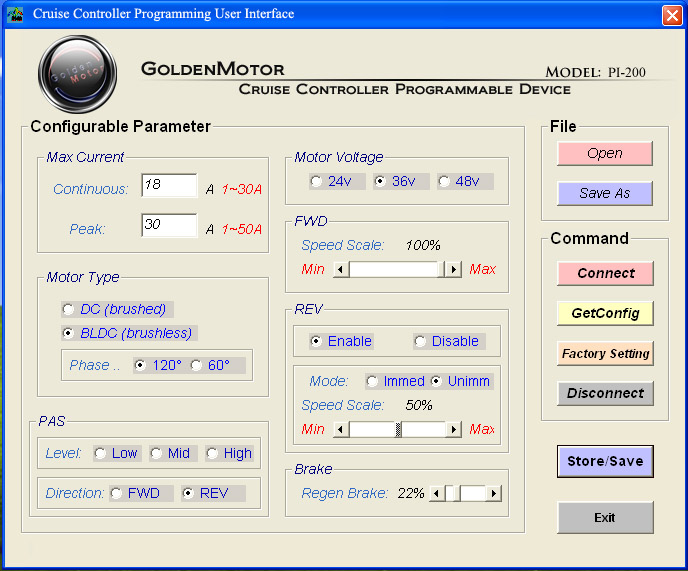Click the FWD speed scale slider thumb
This screenshot has height=571, width=688.
(441, 269)
